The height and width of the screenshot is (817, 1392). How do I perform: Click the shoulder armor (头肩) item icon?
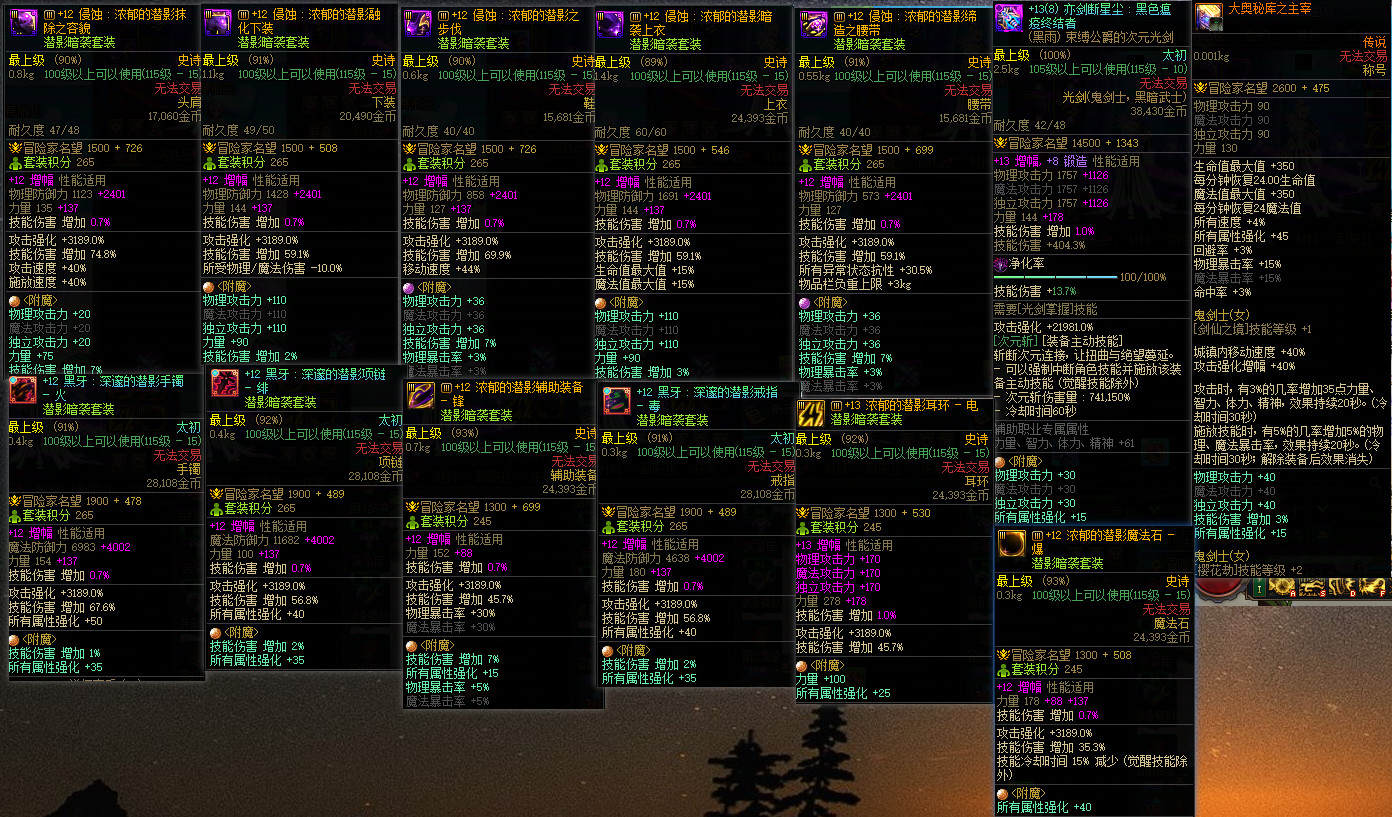point(24,24)
